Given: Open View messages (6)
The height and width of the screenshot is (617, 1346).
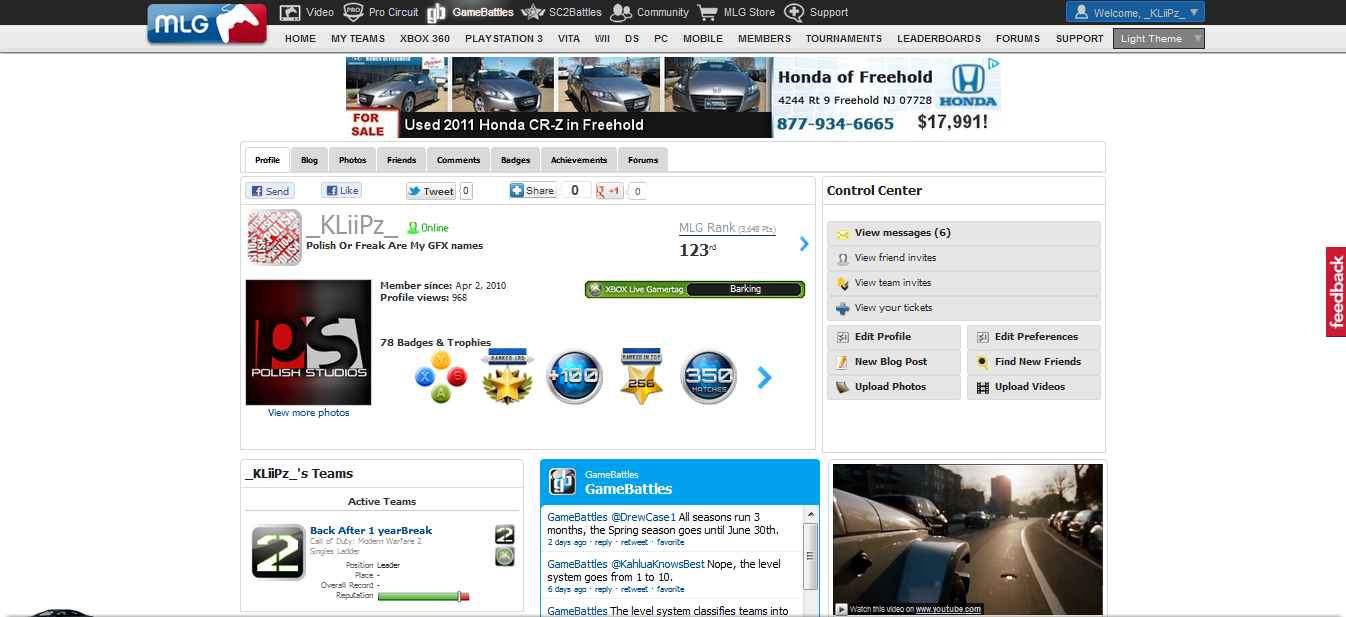Looking at the screenshot, I should 964,233.
